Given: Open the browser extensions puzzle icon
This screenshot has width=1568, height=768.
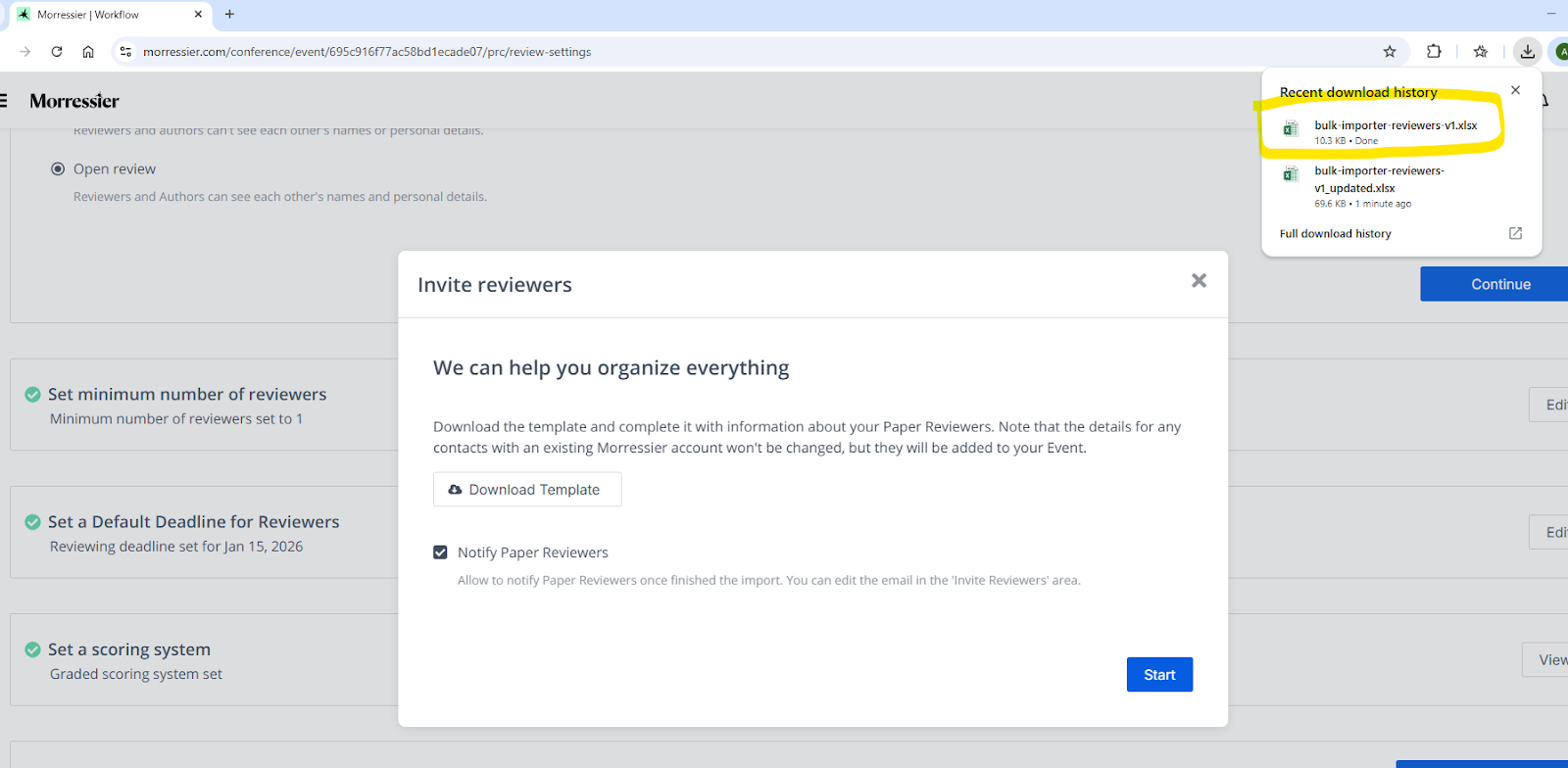Looking at the screenshot, I should pyautogui.click(x=1434, y=52).
